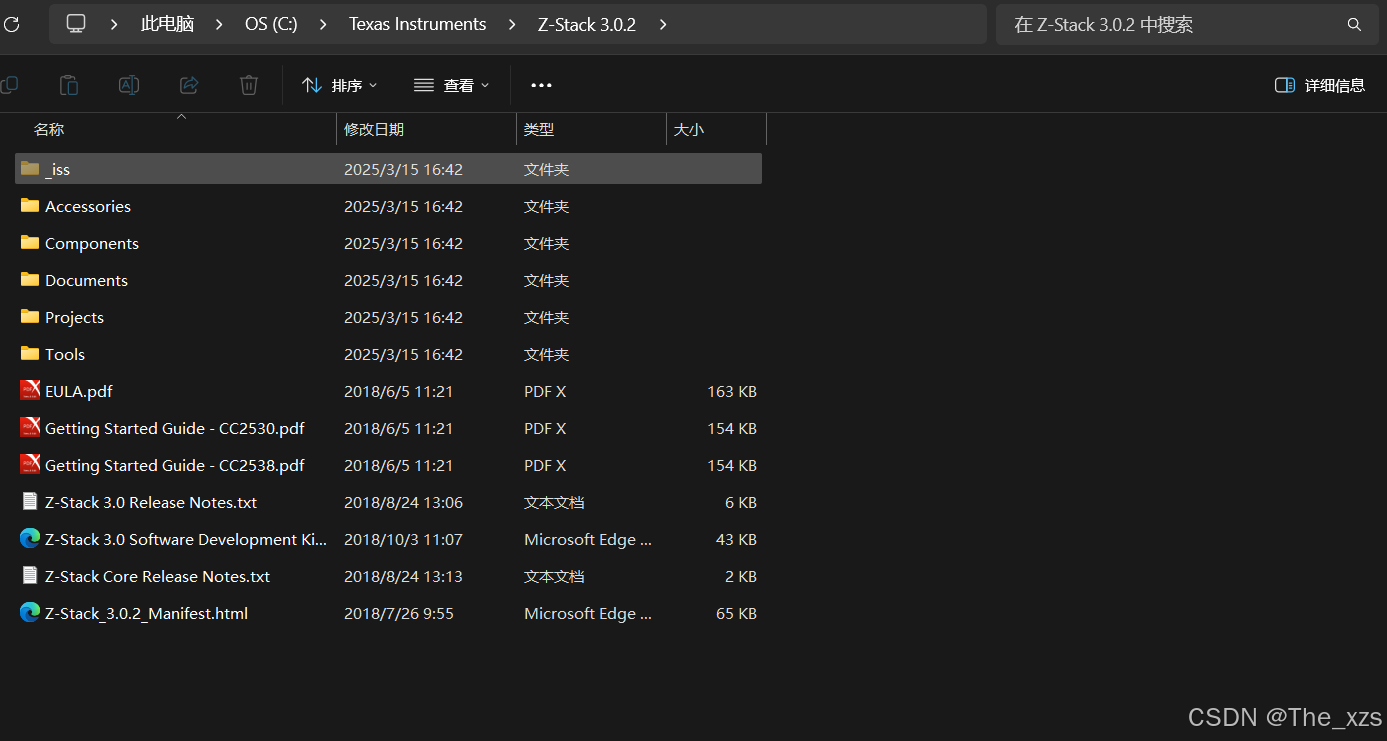Expand chevron after Z-Stack 3.0.2 breadcrumb
This screenshot has height=741, width=1387.
663,24
